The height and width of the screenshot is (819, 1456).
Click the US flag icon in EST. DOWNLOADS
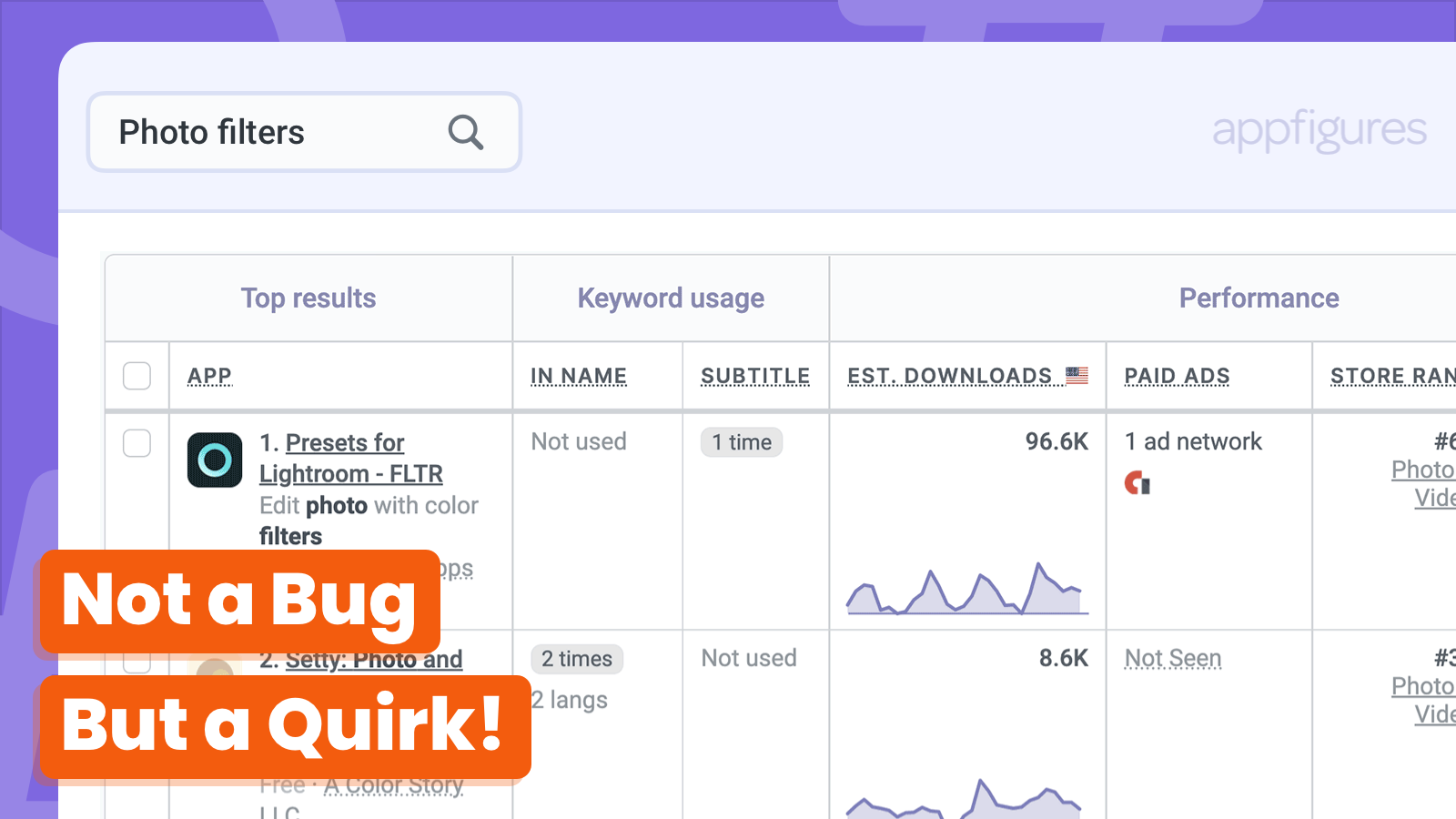[x=1077, y=375]
